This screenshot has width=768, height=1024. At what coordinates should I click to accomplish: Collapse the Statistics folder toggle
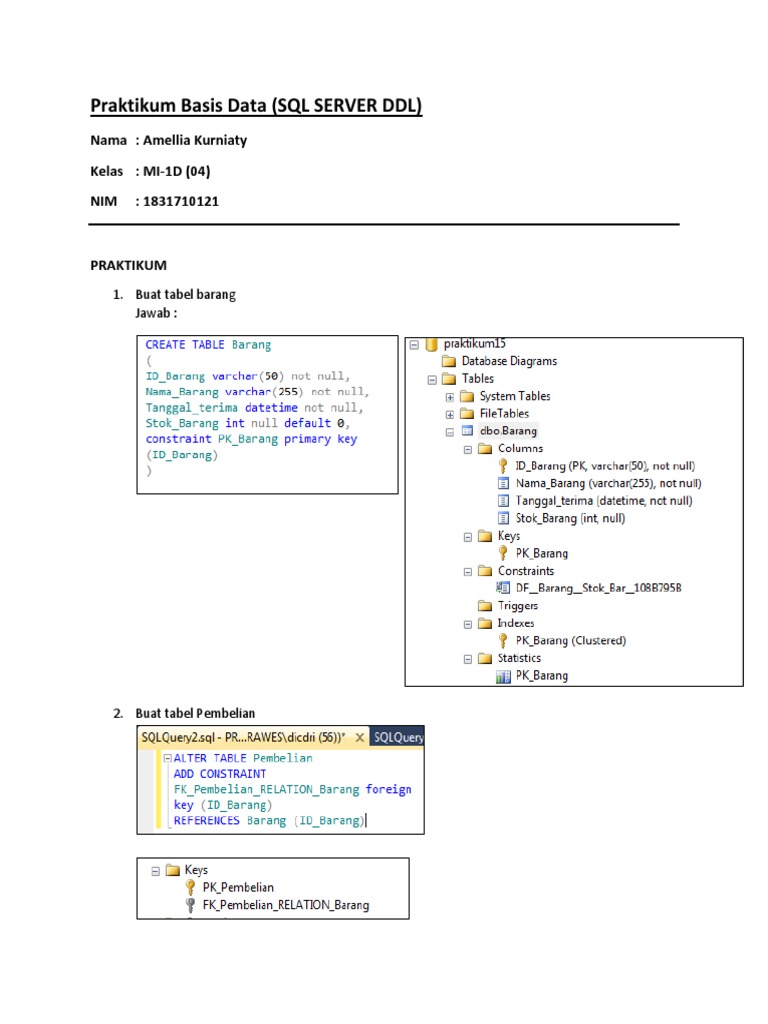click(468, 660)
